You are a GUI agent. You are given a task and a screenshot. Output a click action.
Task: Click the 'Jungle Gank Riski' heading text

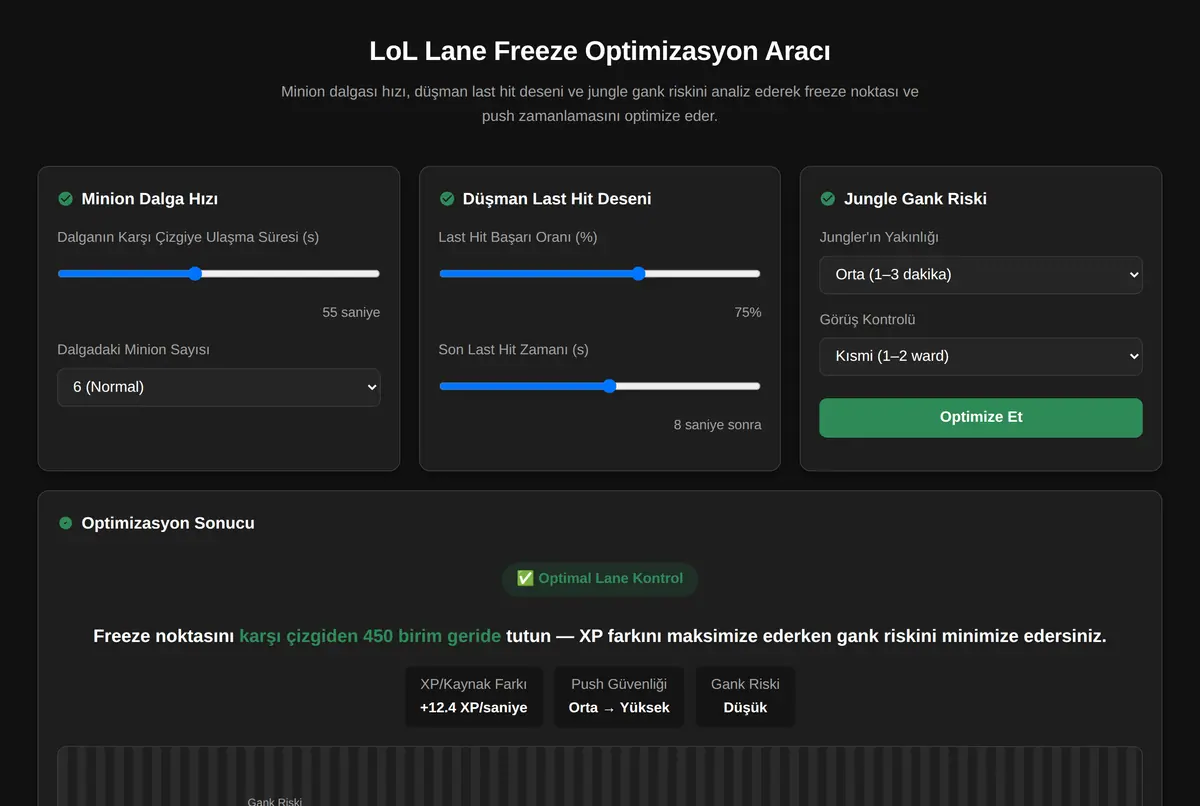(915, 199)
